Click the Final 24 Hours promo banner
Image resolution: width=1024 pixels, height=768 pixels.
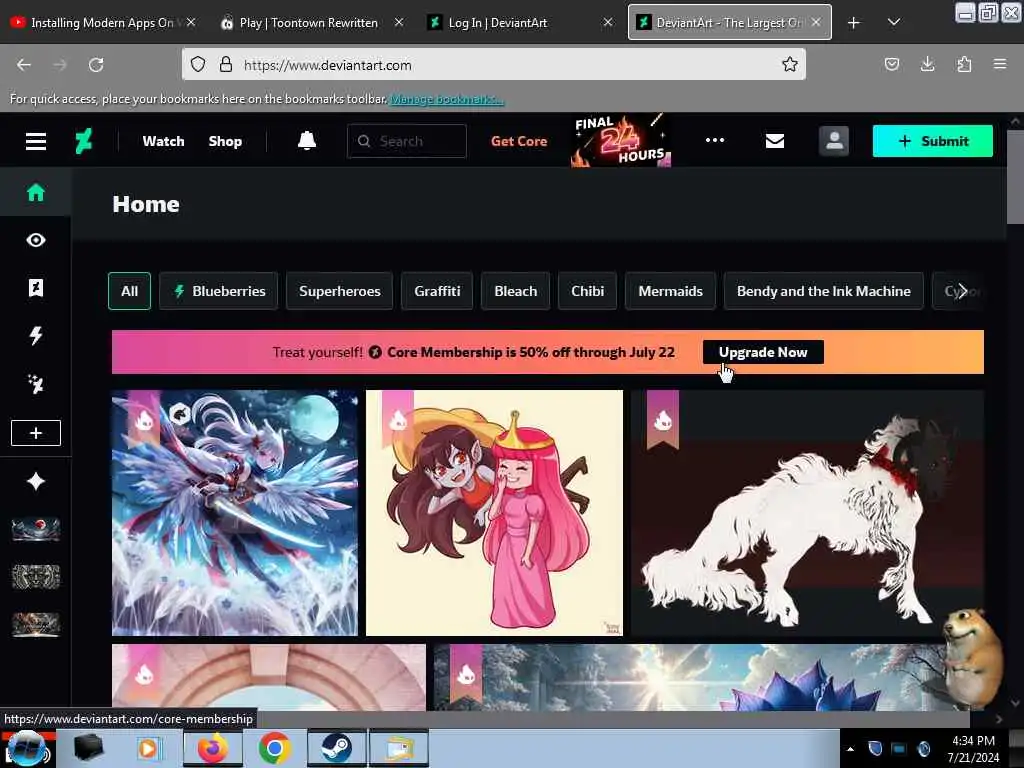[620, 140]
